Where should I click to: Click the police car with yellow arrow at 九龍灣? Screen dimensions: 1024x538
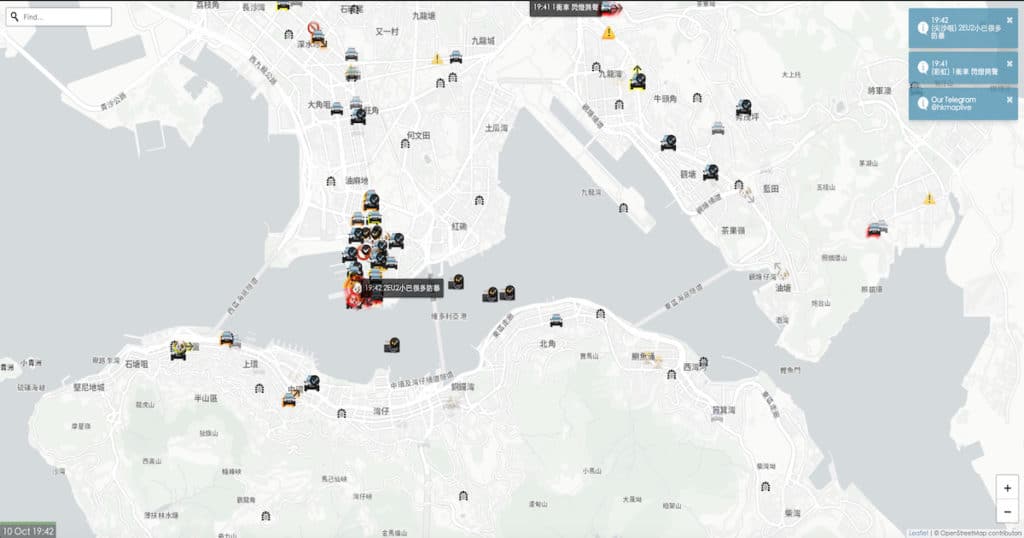[637, 82]
